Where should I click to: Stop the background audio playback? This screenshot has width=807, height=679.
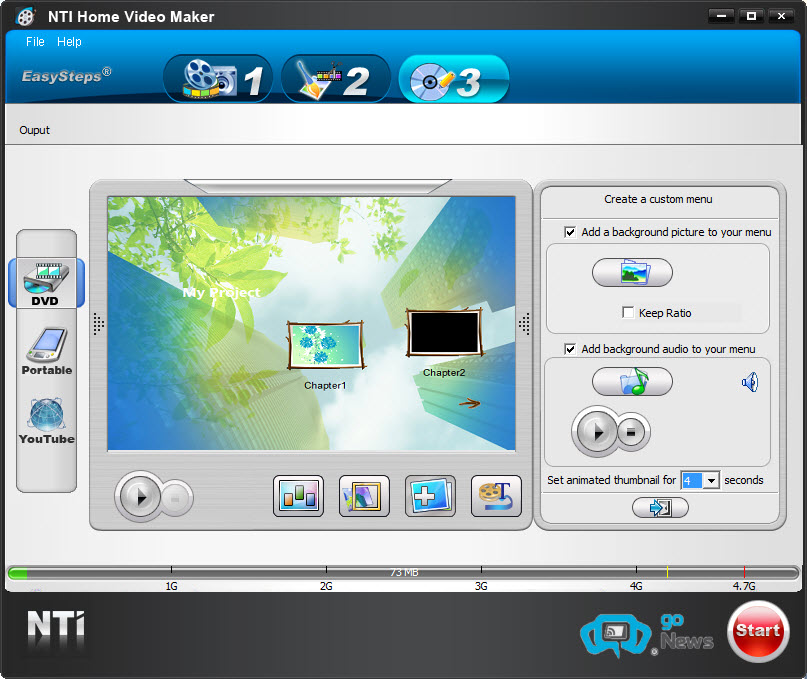tap(631, 432)
